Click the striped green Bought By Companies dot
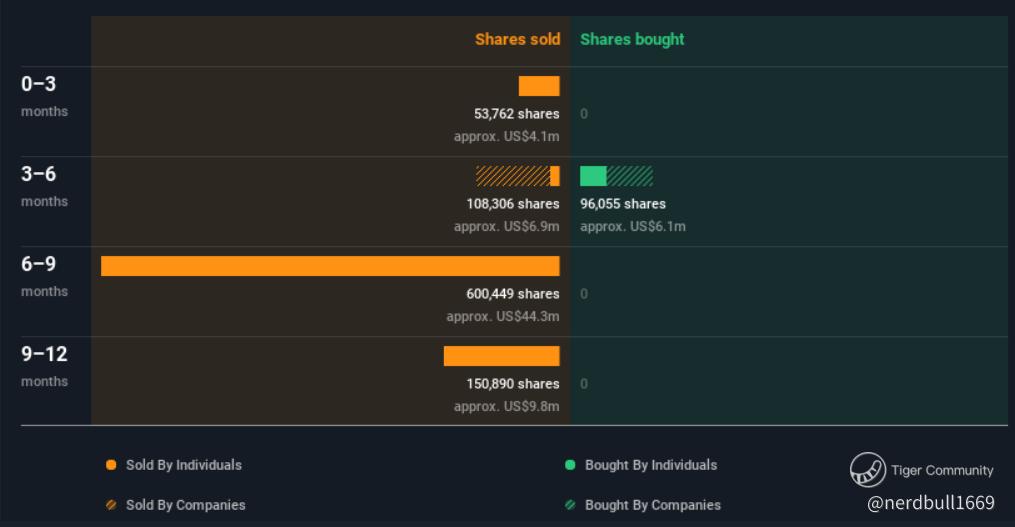The width and height of the screenshot is (1015, 527). coord(570,505)
